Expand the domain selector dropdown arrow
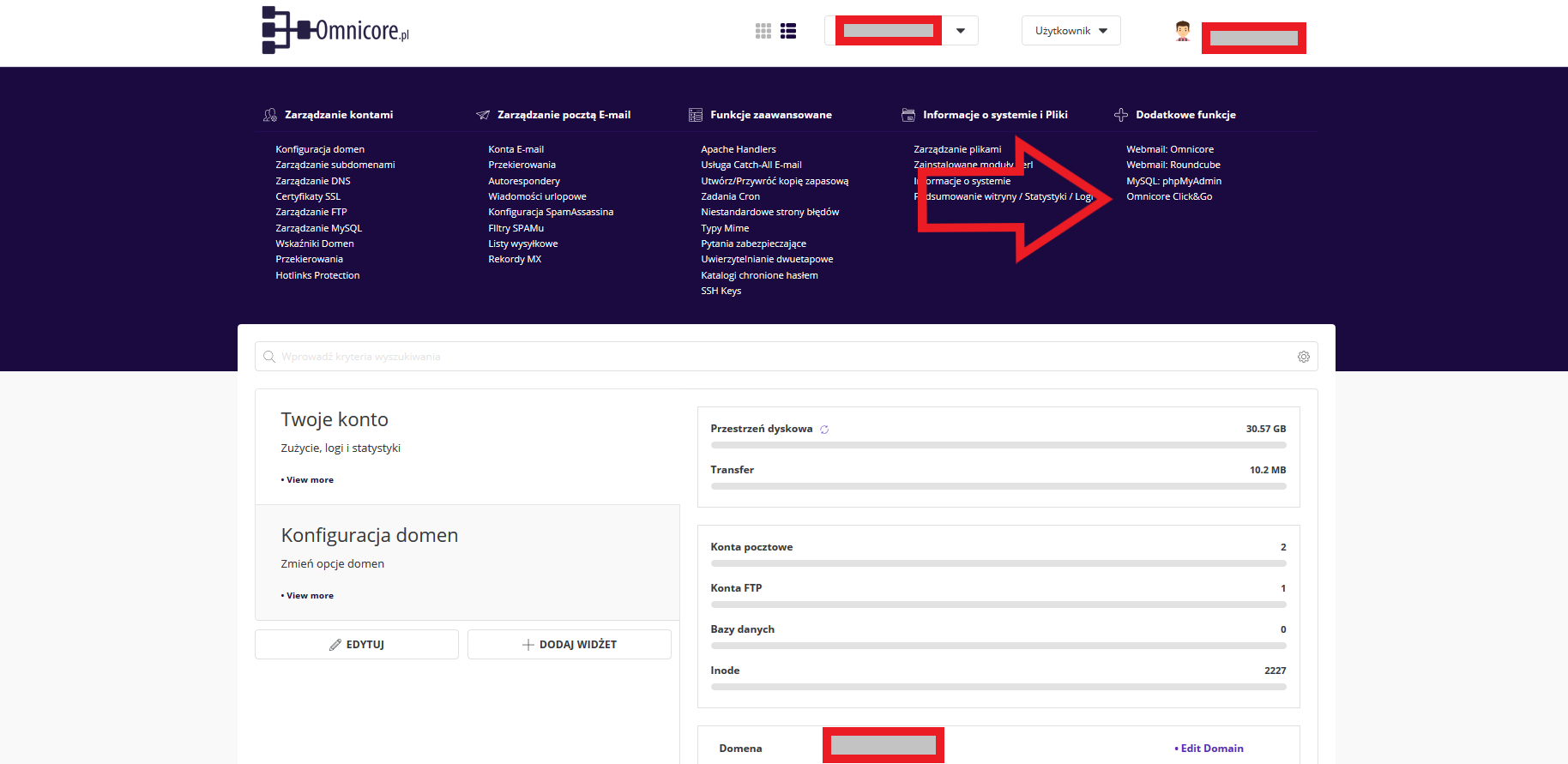Screen dimensions: 1568x764 coord(961,31)
